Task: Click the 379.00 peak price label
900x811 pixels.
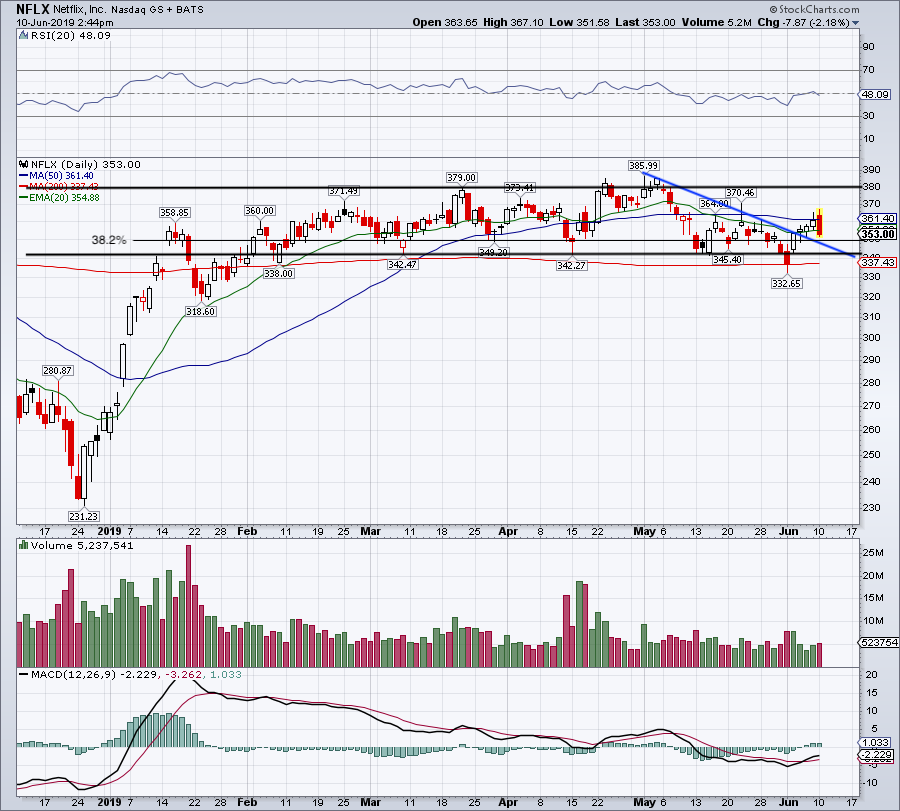Action: tap(461, 178)
